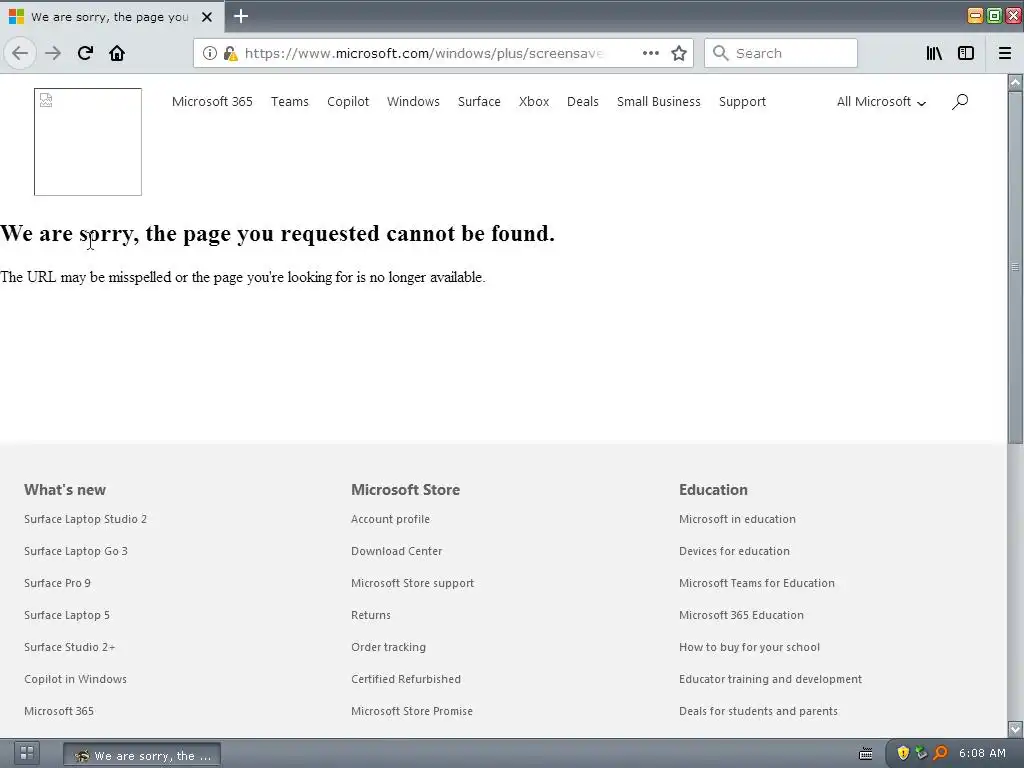Viewport: 1024px width, 768px height.
Task: Click the clock showing 6:08 AM
Action: click(982, 753)
